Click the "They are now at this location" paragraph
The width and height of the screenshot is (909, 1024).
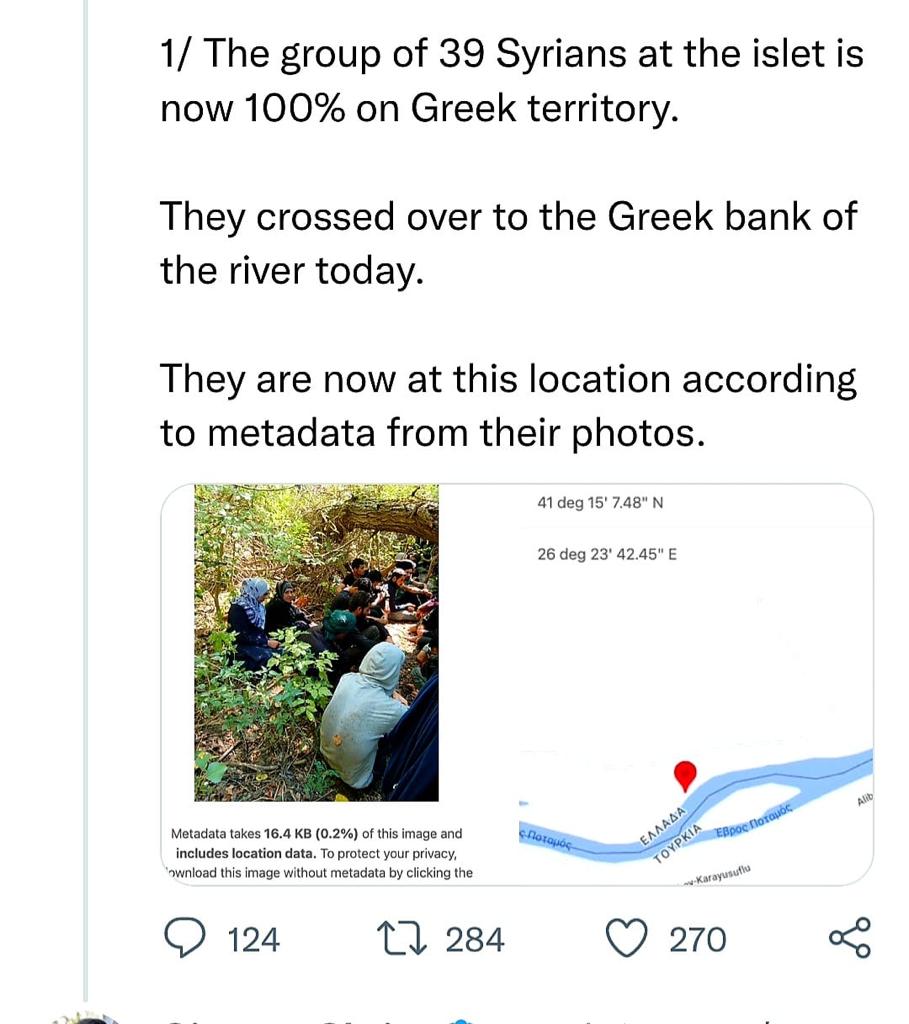[x=508, y=405]
